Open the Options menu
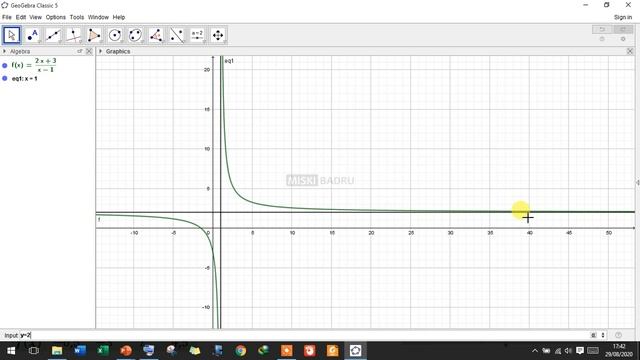Image resolution: width=640 pixels, height=360 pixels. (56, 17)
